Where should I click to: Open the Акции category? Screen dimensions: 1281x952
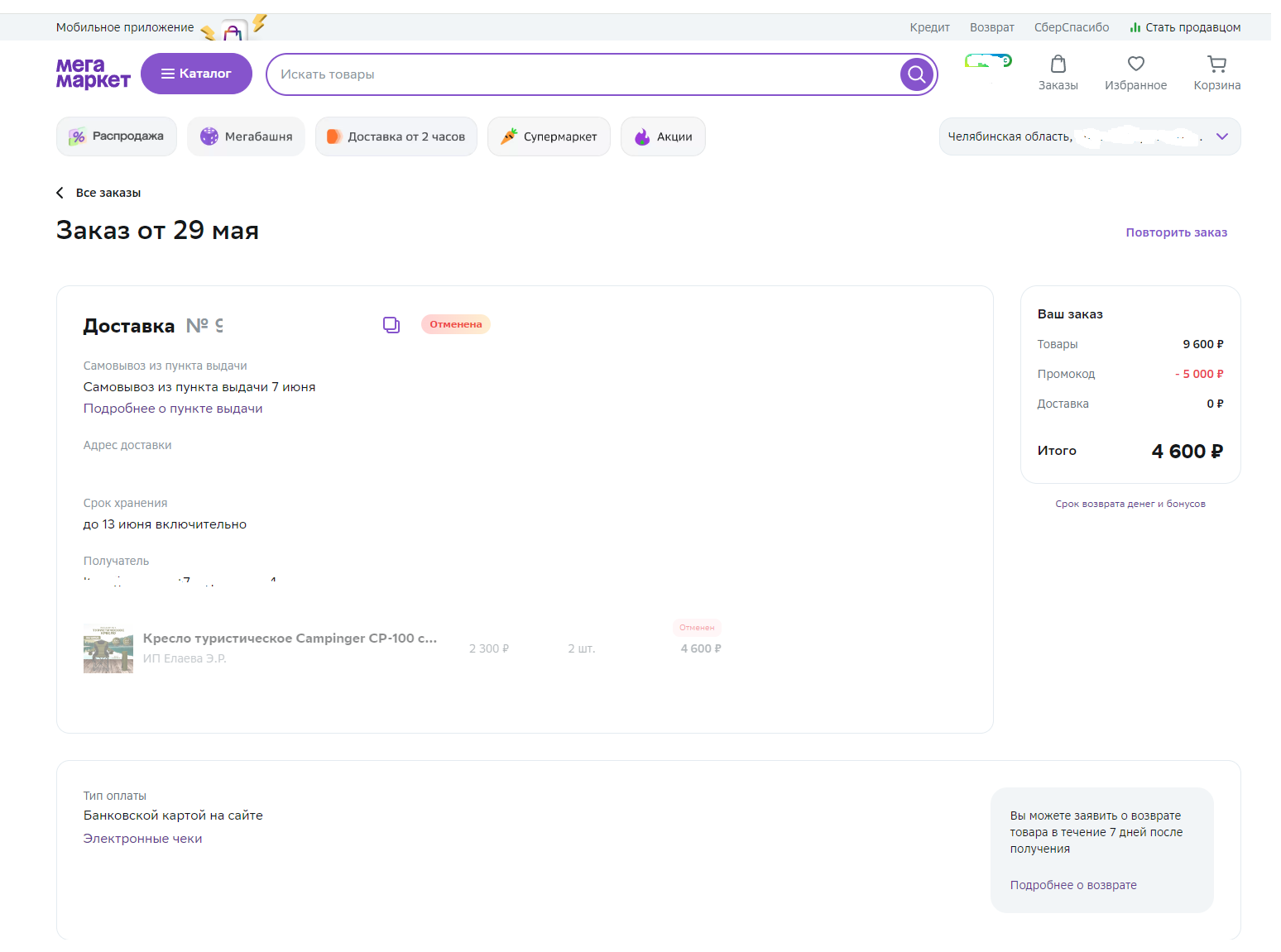(663, 136)
